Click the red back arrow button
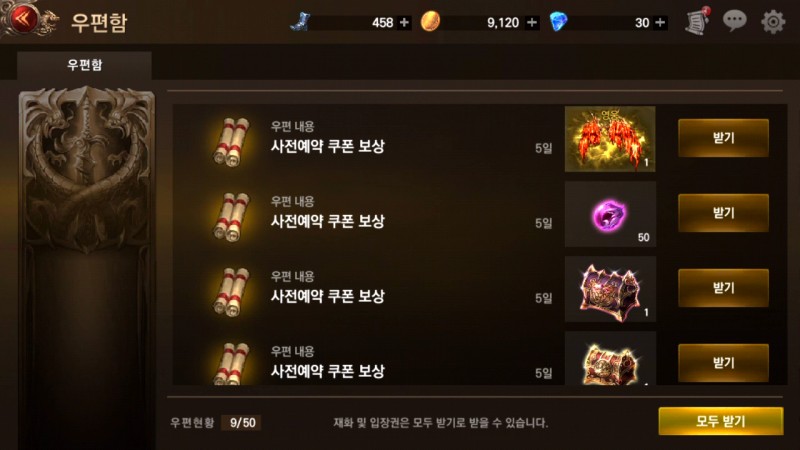The width and height of the screenshot is (800, 450). 21,19
